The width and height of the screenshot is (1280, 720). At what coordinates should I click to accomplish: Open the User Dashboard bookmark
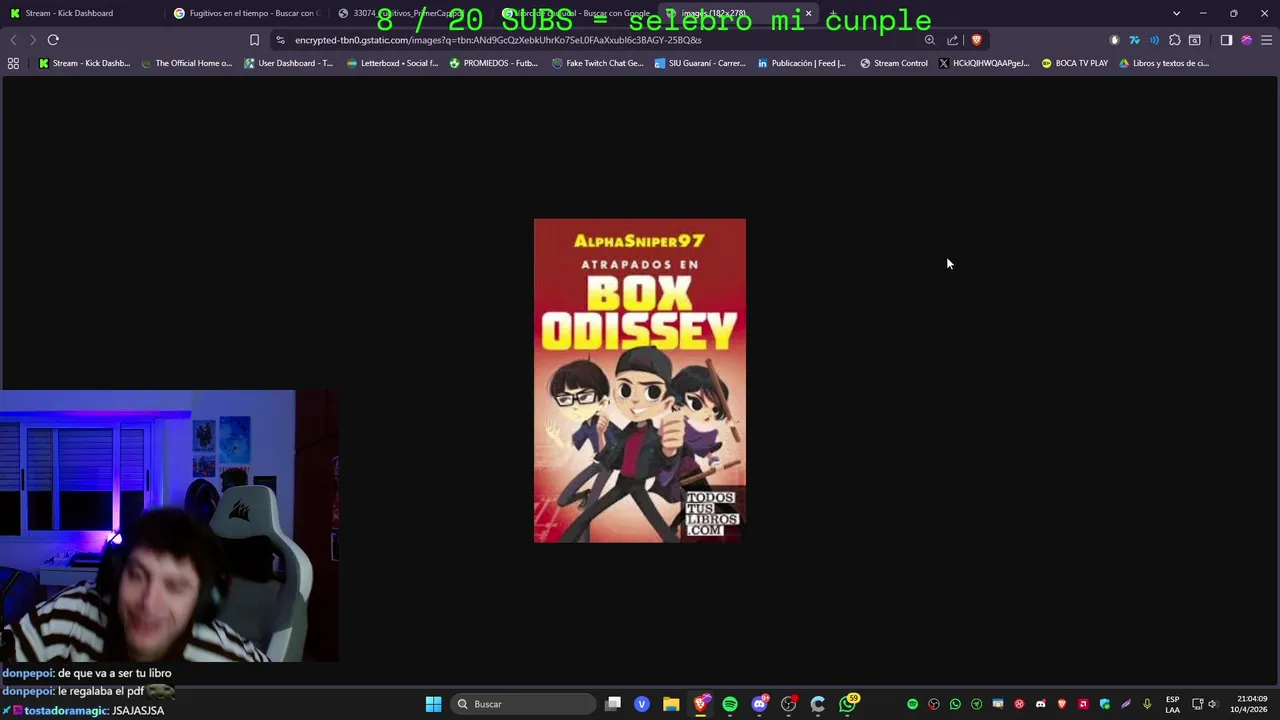pyautogui.click(x=288, y=63)
